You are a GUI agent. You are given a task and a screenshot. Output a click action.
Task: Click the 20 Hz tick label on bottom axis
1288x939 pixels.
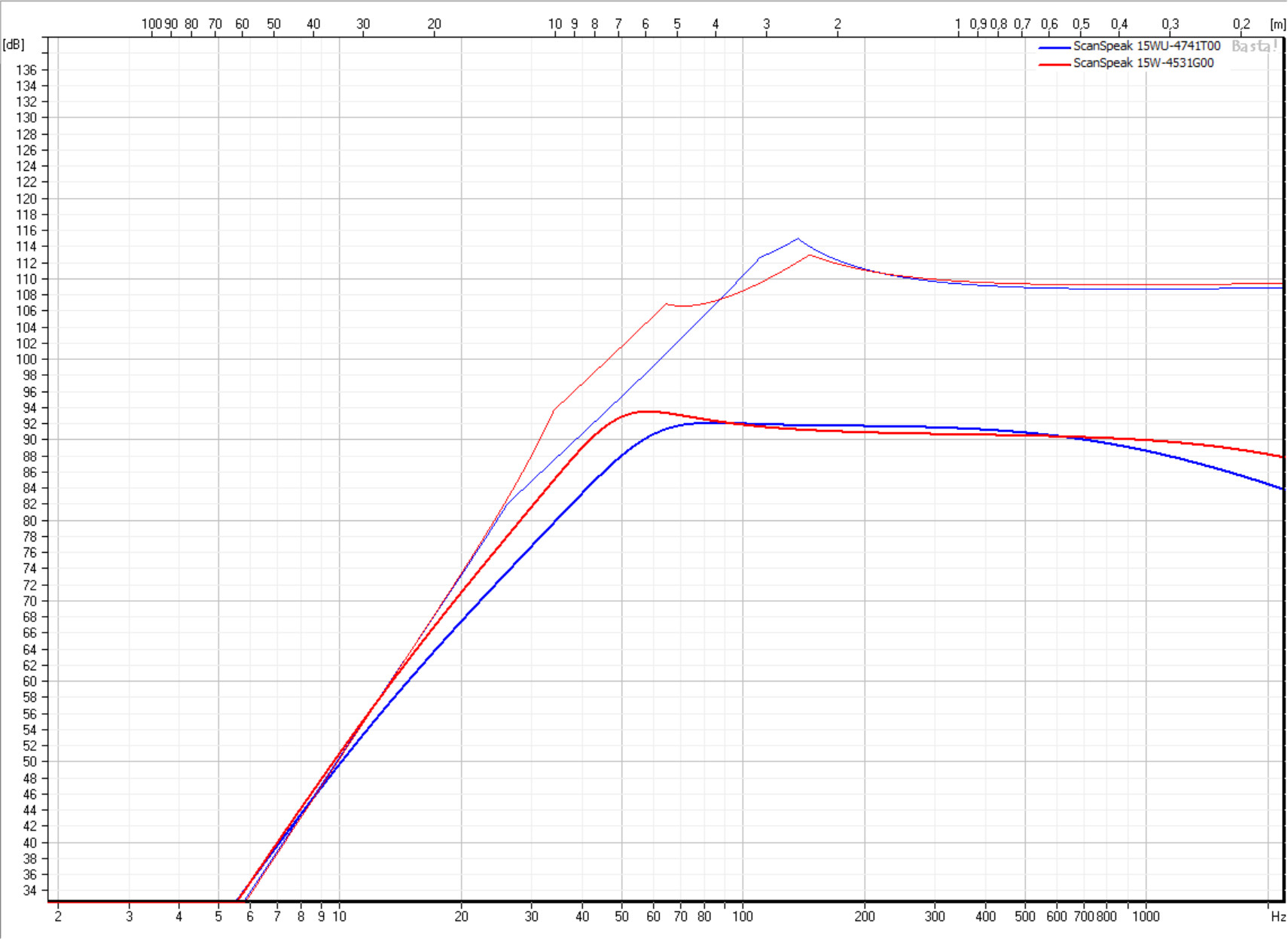point(461,916)
